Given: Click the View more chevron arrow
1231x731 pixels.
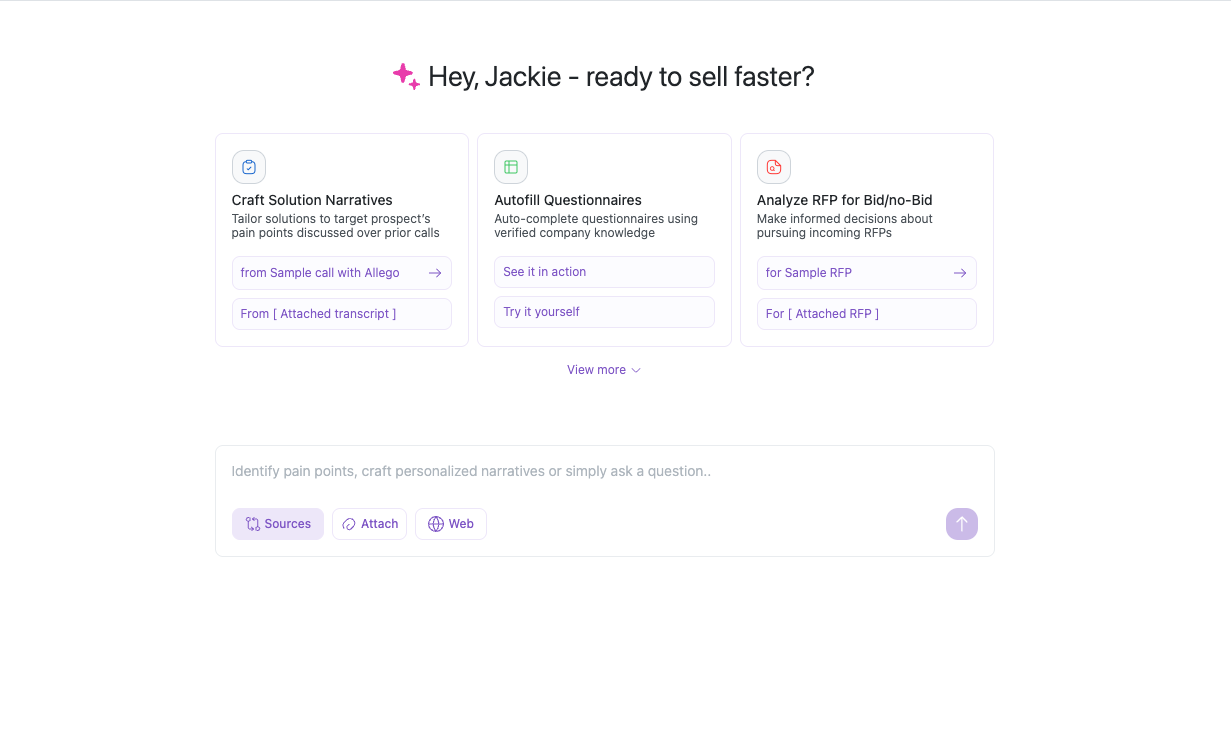Looking at the screenshot, I should click(636, 370).
